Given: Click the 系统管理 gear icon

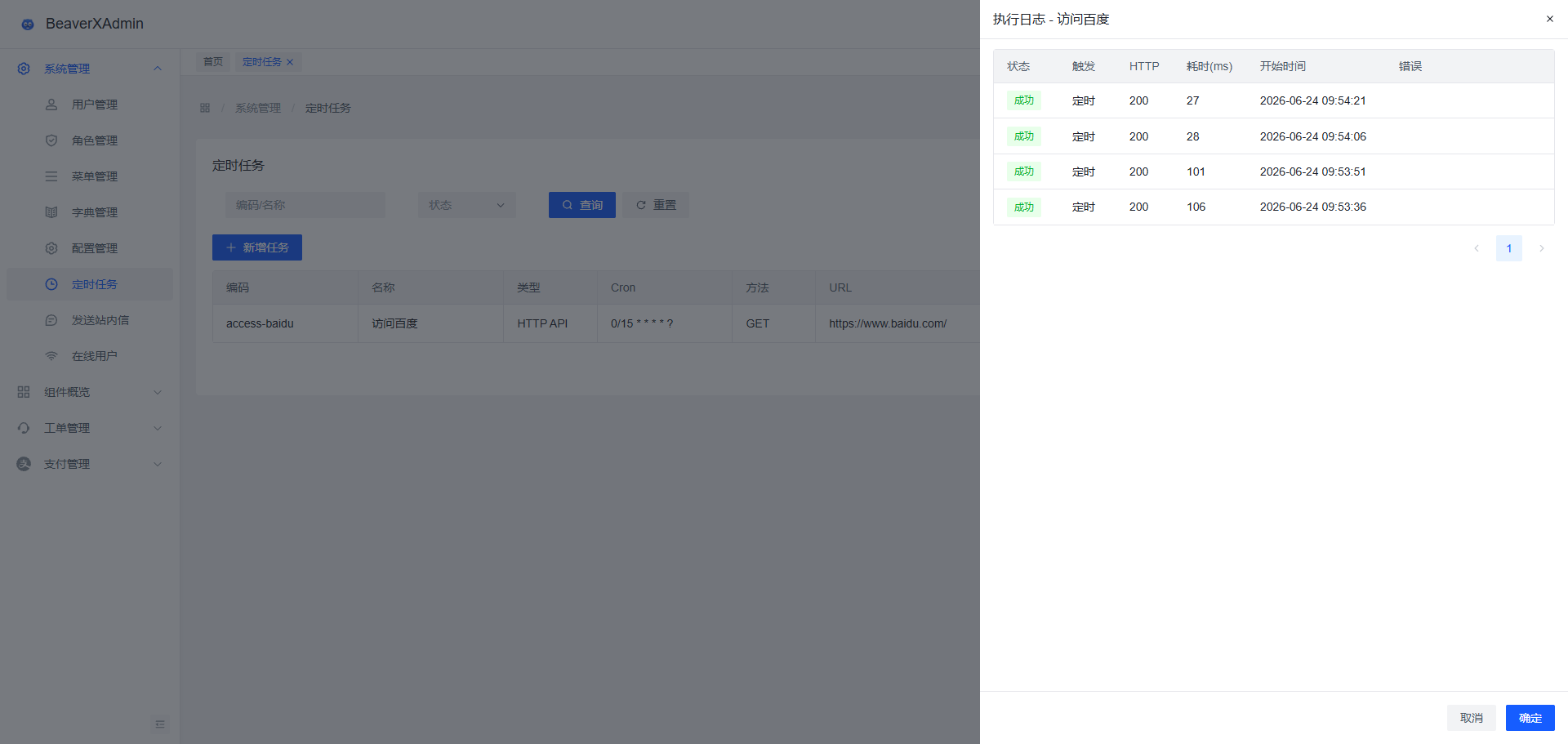Looking at the screenshot, I should point(24,69).
